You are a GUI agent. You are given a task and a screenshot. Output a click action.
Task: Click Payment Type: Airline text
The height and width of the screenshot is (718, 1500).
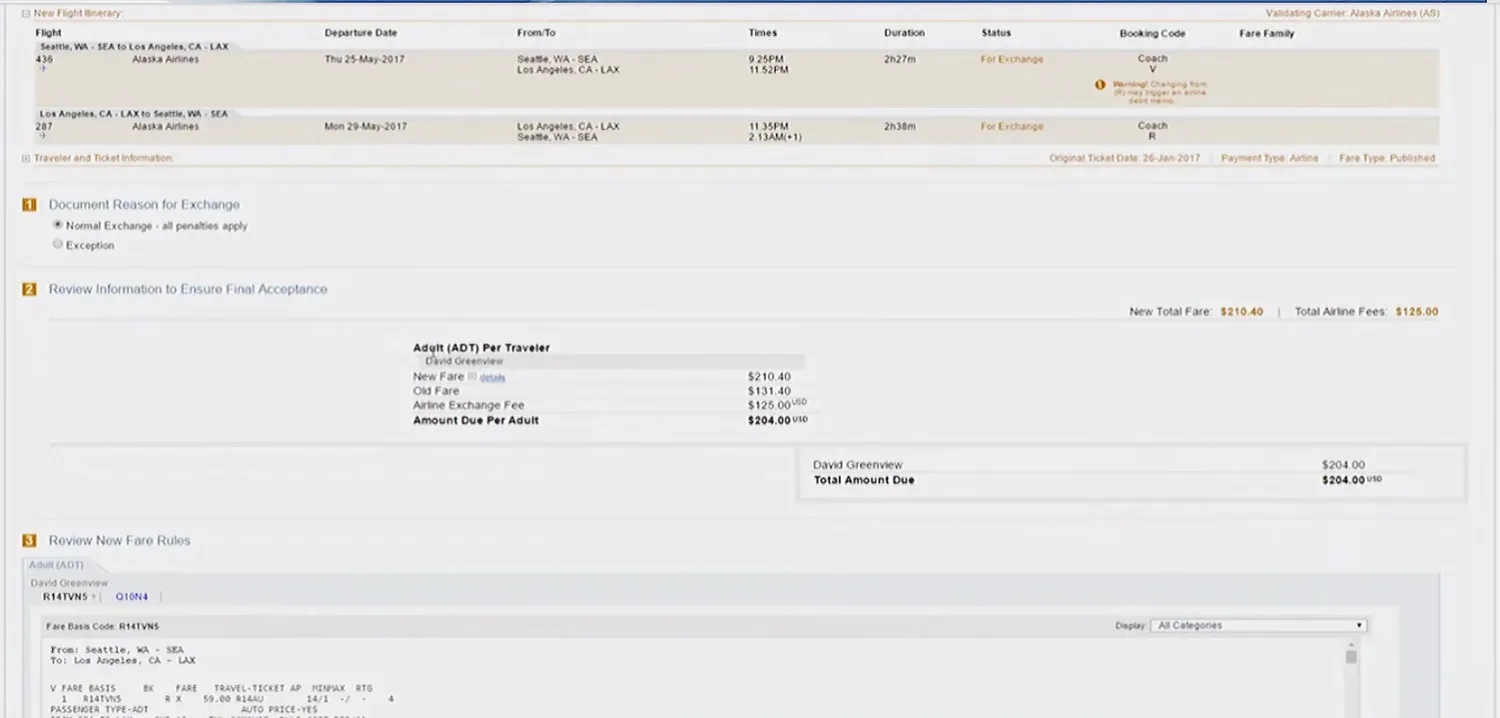tap(1269, 158)
